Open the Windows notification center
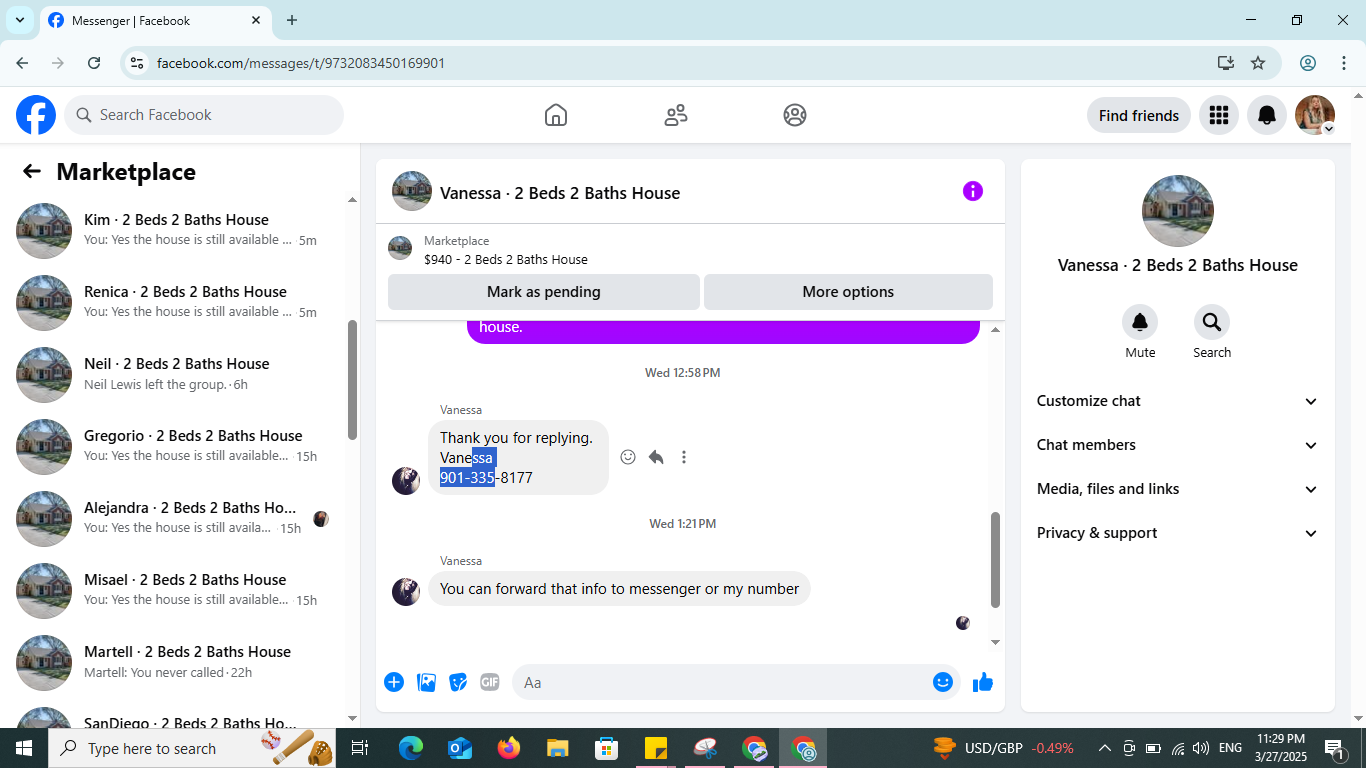 pyautogui.click(x=1335, y=748)
